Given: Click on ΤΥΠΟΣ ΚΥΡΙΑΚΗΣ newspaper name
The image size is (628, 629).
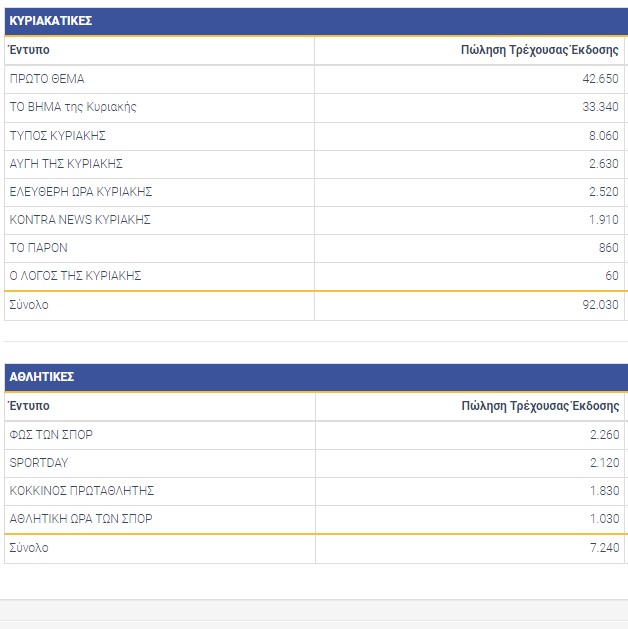Looking at the screenshot, I should pos(58,135).
